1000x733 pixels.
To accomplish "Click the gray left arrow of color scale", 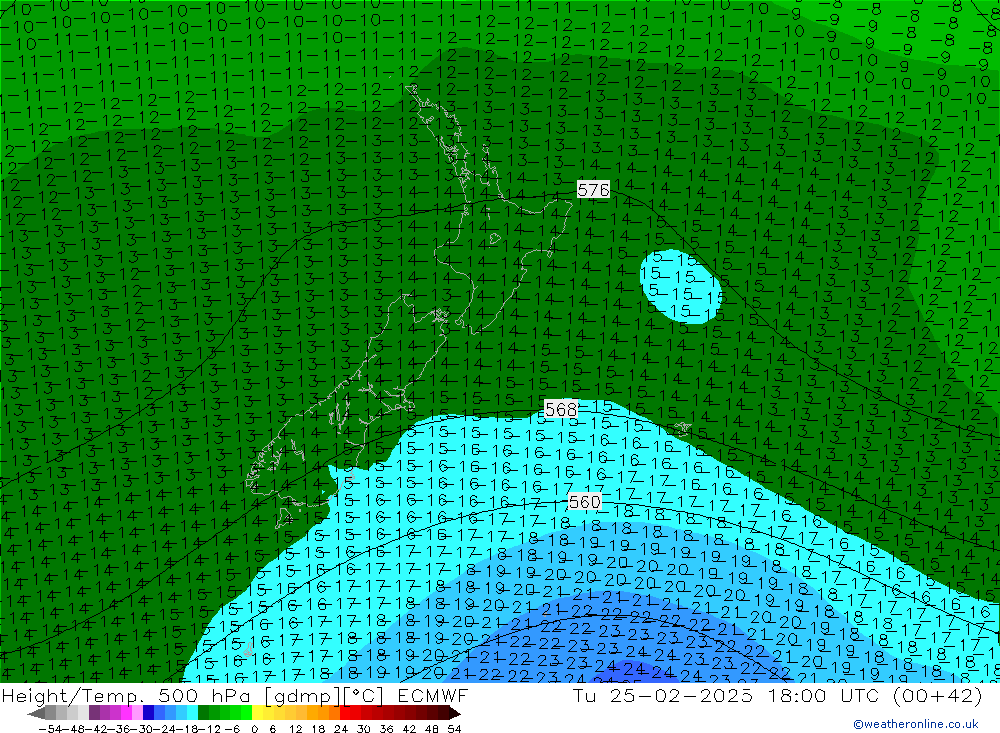I will coord(36,714).
